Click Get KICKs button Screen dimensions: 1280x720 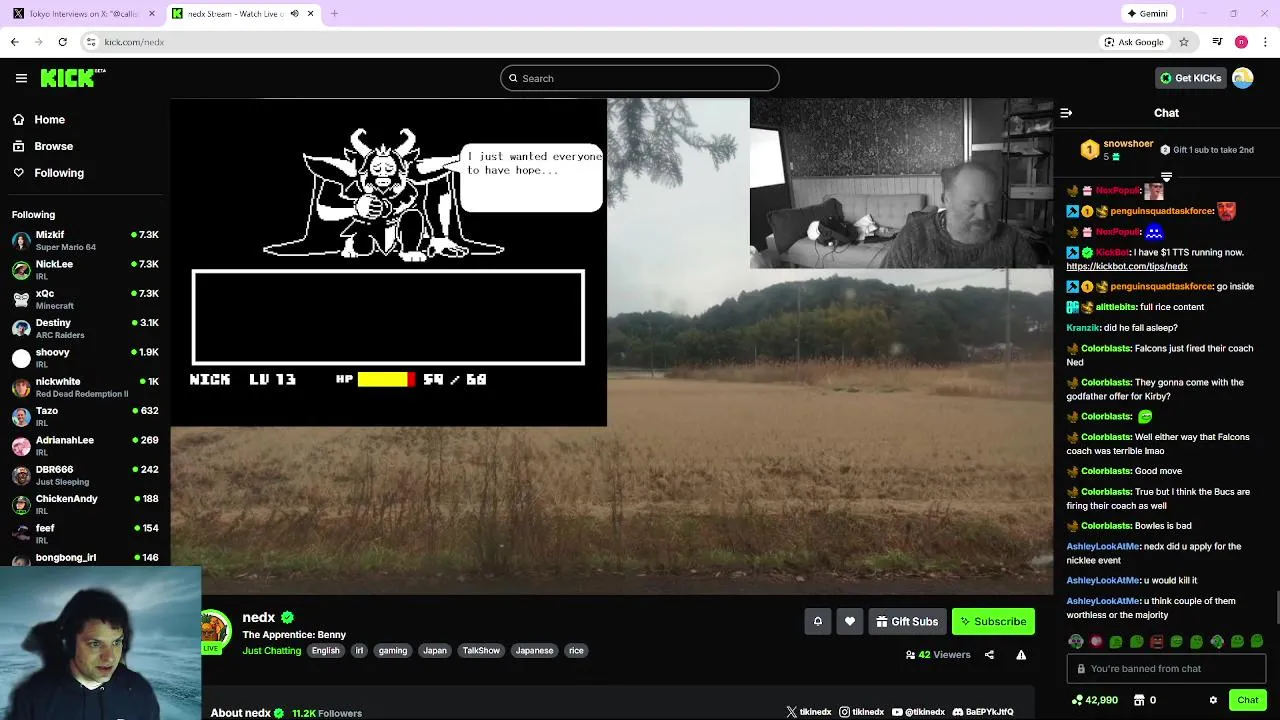click(x=1190, y=78)
